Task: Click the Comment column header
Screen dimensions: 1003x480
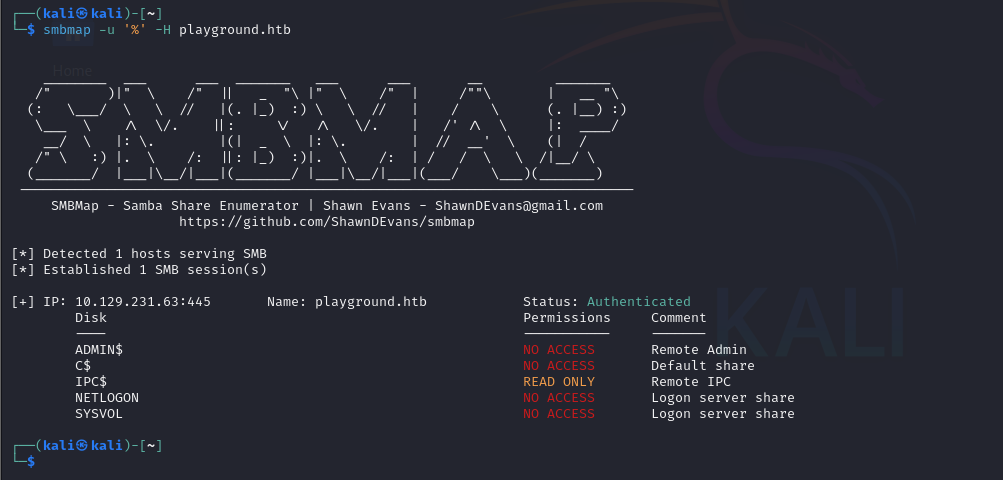Action: (x=679, y=317)
